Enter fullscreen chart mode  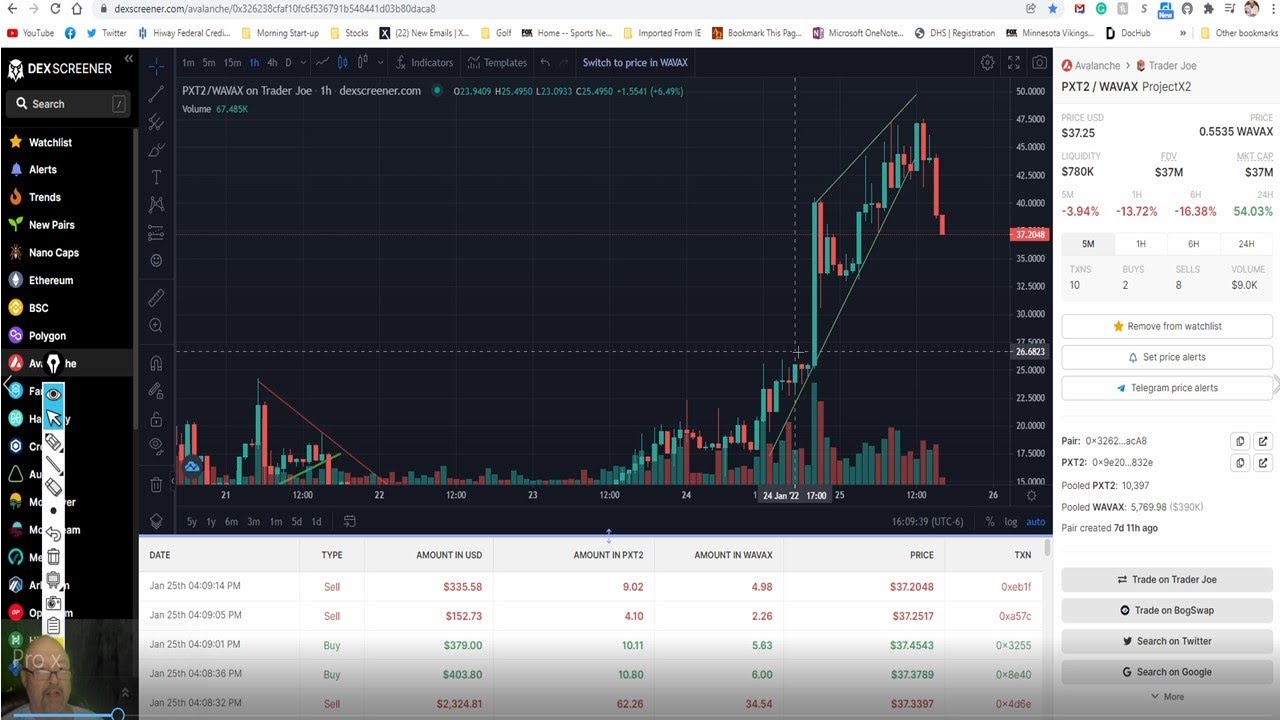point(1013,62)
